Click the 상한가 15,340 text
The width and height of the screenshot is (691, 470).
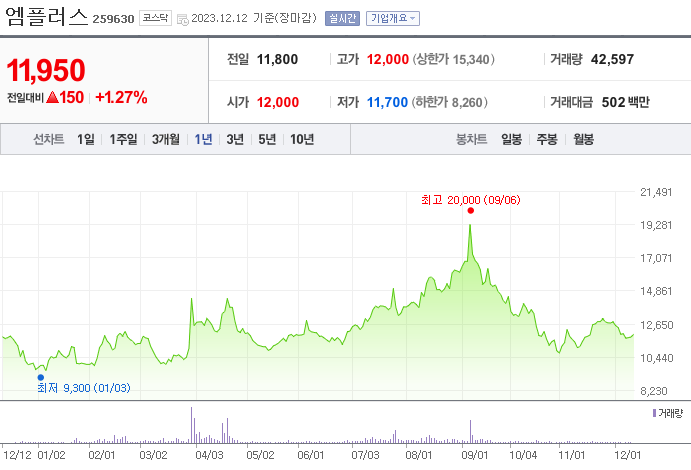453,59
